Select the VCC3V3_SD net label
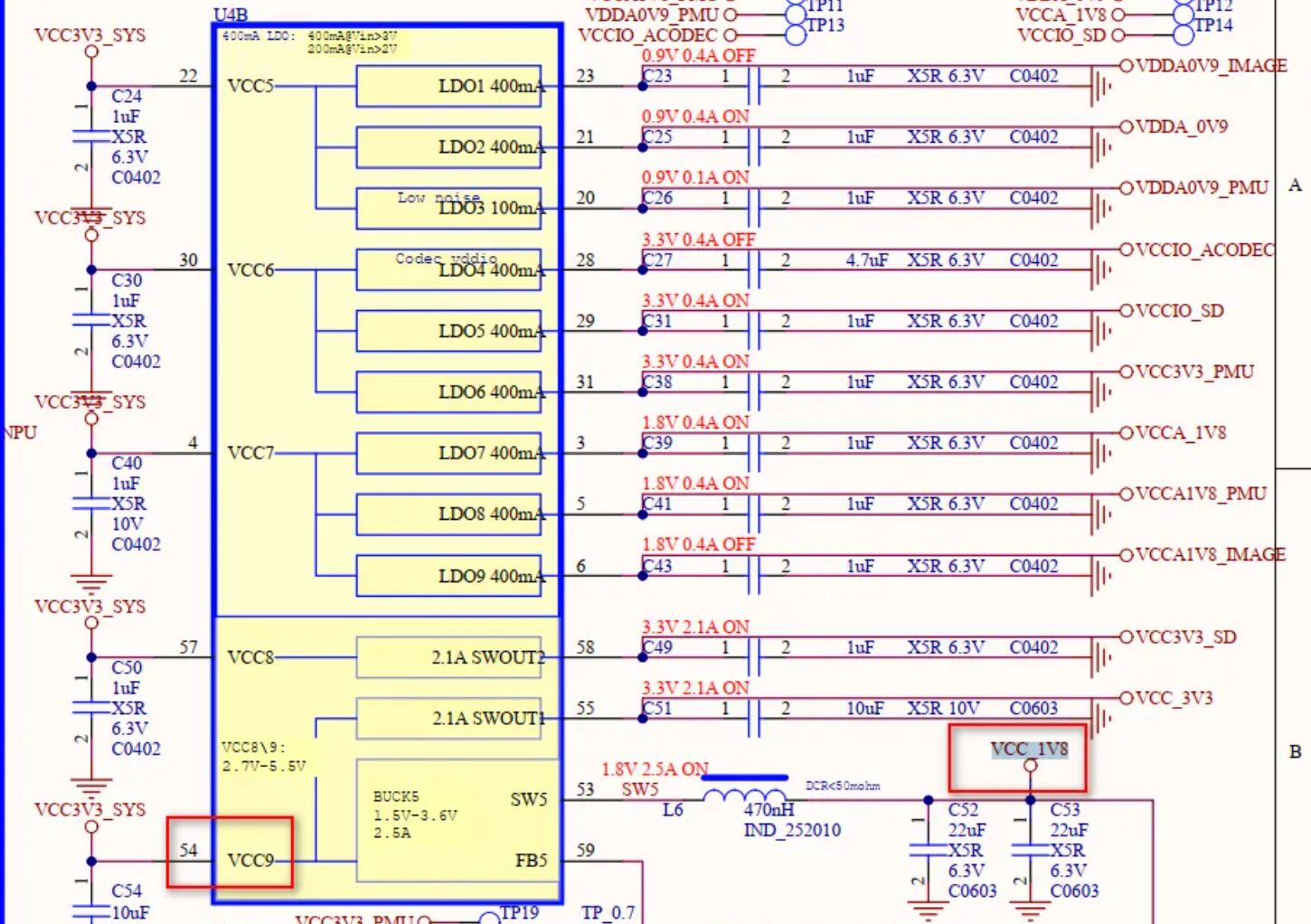The height and width of the screenshot is (924, 1311). coord(1185,636)
